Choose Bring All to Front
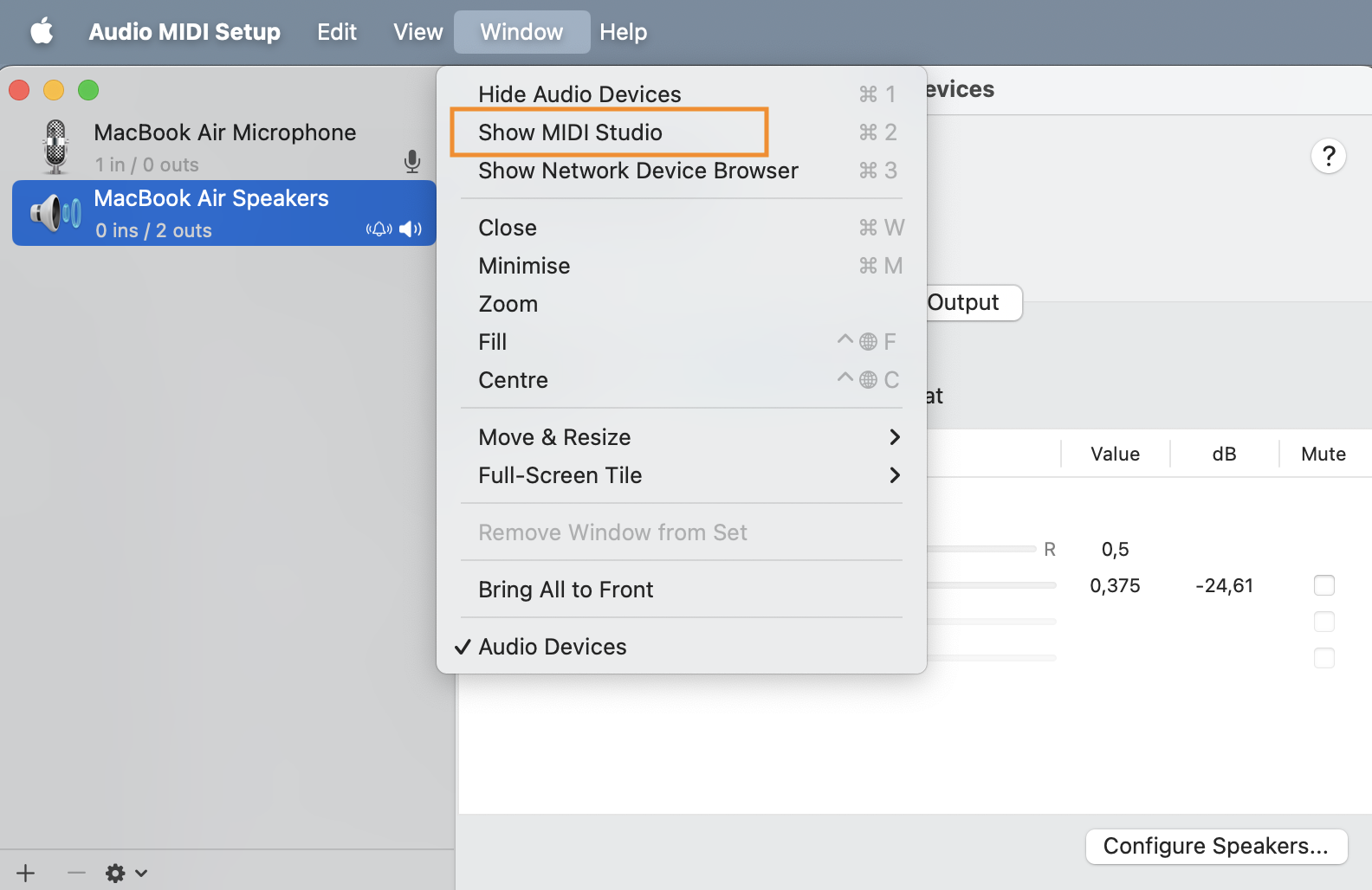Image resolution: width=1372 pixels, height=890 pixels. click(x=682, y=590)
